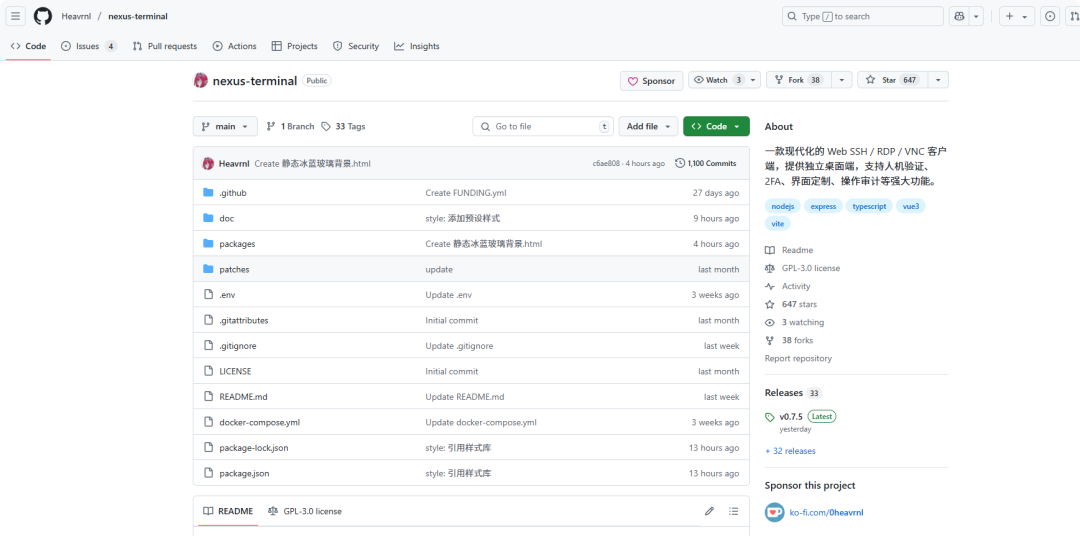Open the 33 Tags link
Screen dimensions: 1080x536
coord(343,127)
